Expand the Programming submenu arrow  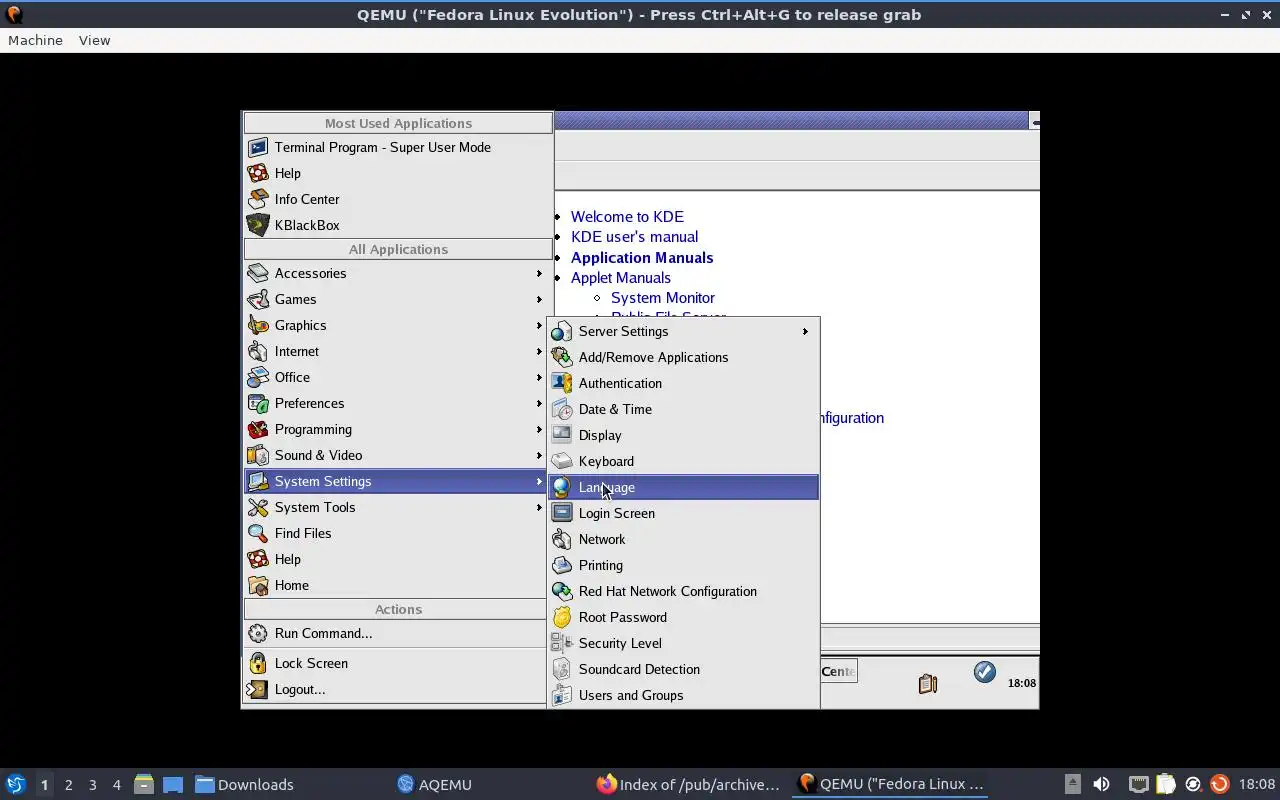(x=539, y=429)
